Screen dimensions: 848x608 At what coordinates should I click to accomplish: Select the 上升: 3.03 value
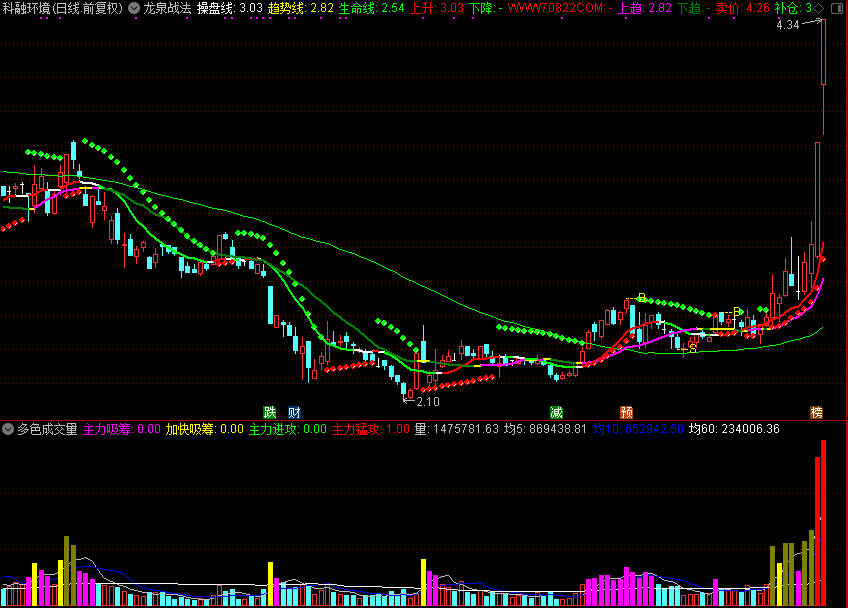pos(436,8)
